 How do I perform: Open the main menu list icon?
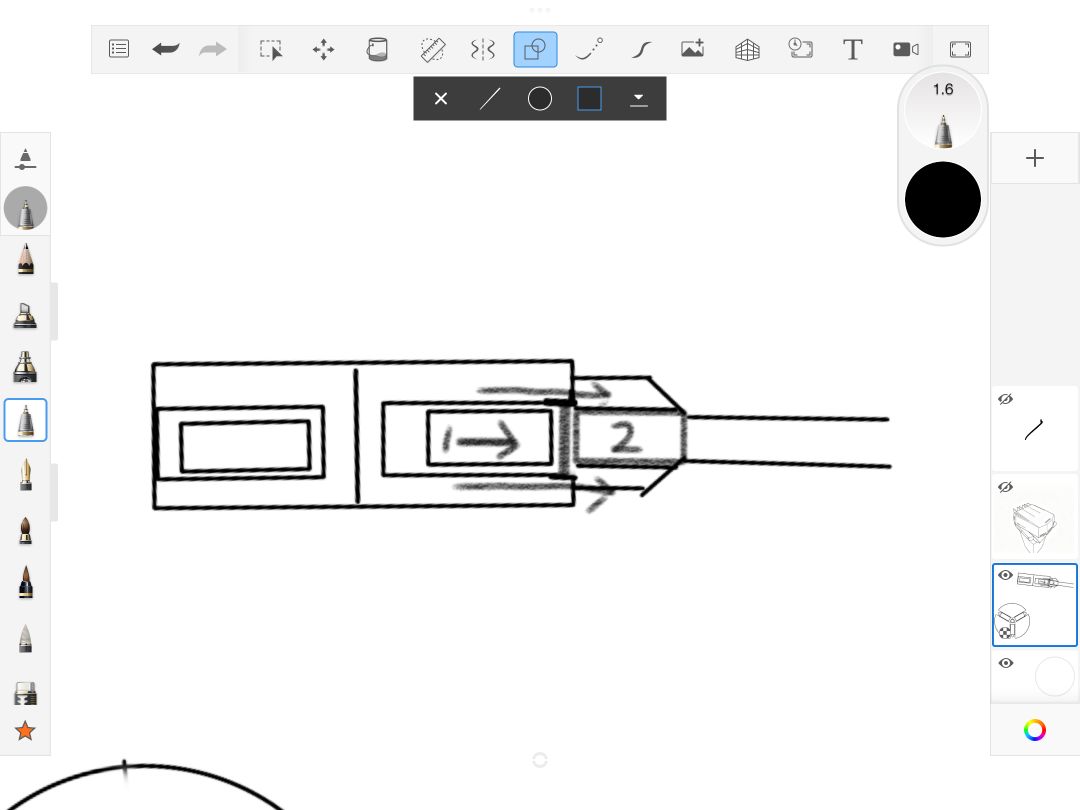point(118,49)
